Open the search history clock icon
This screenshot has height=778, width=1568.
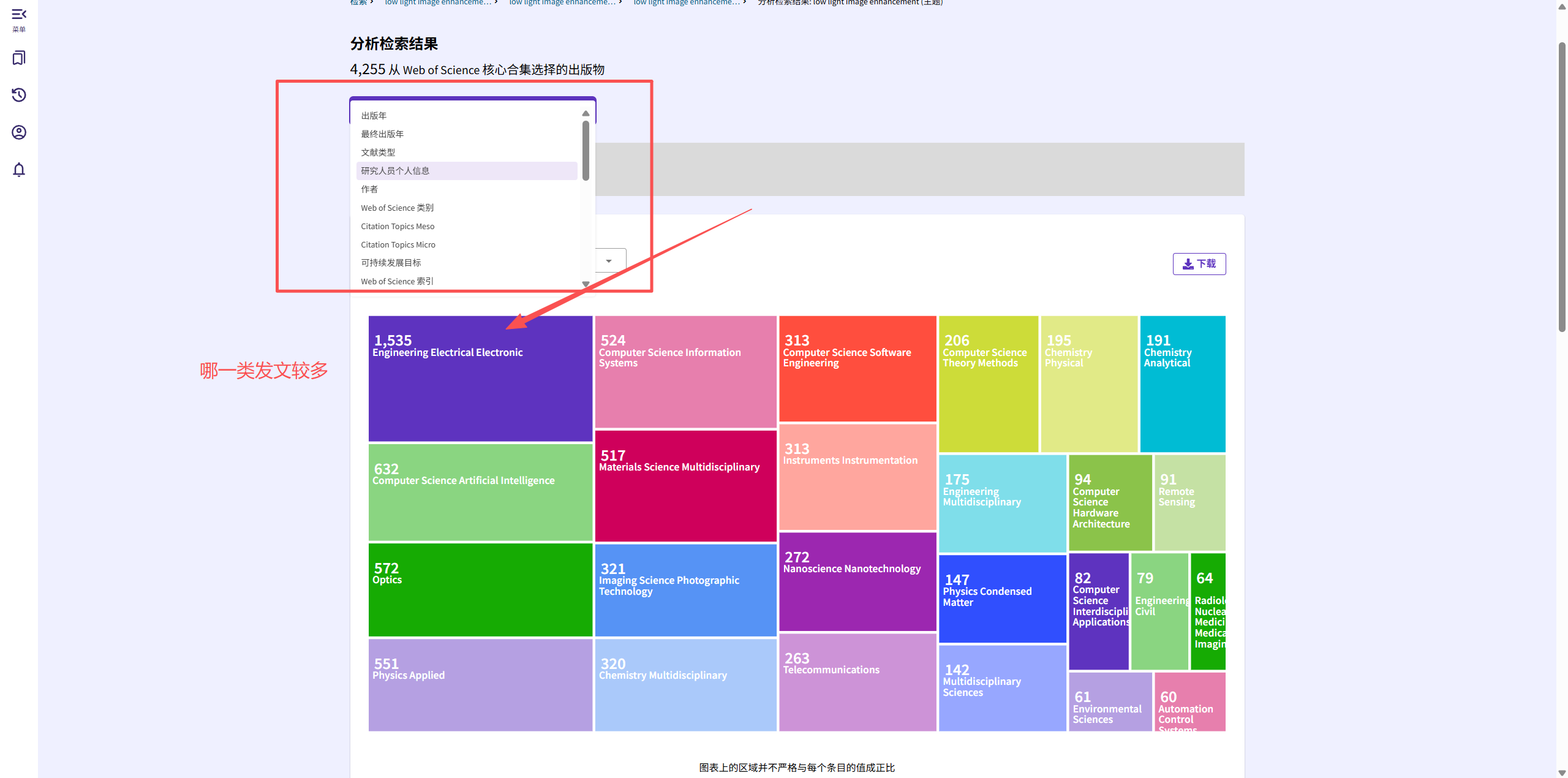pyautogui.click(x=19, y=95)
